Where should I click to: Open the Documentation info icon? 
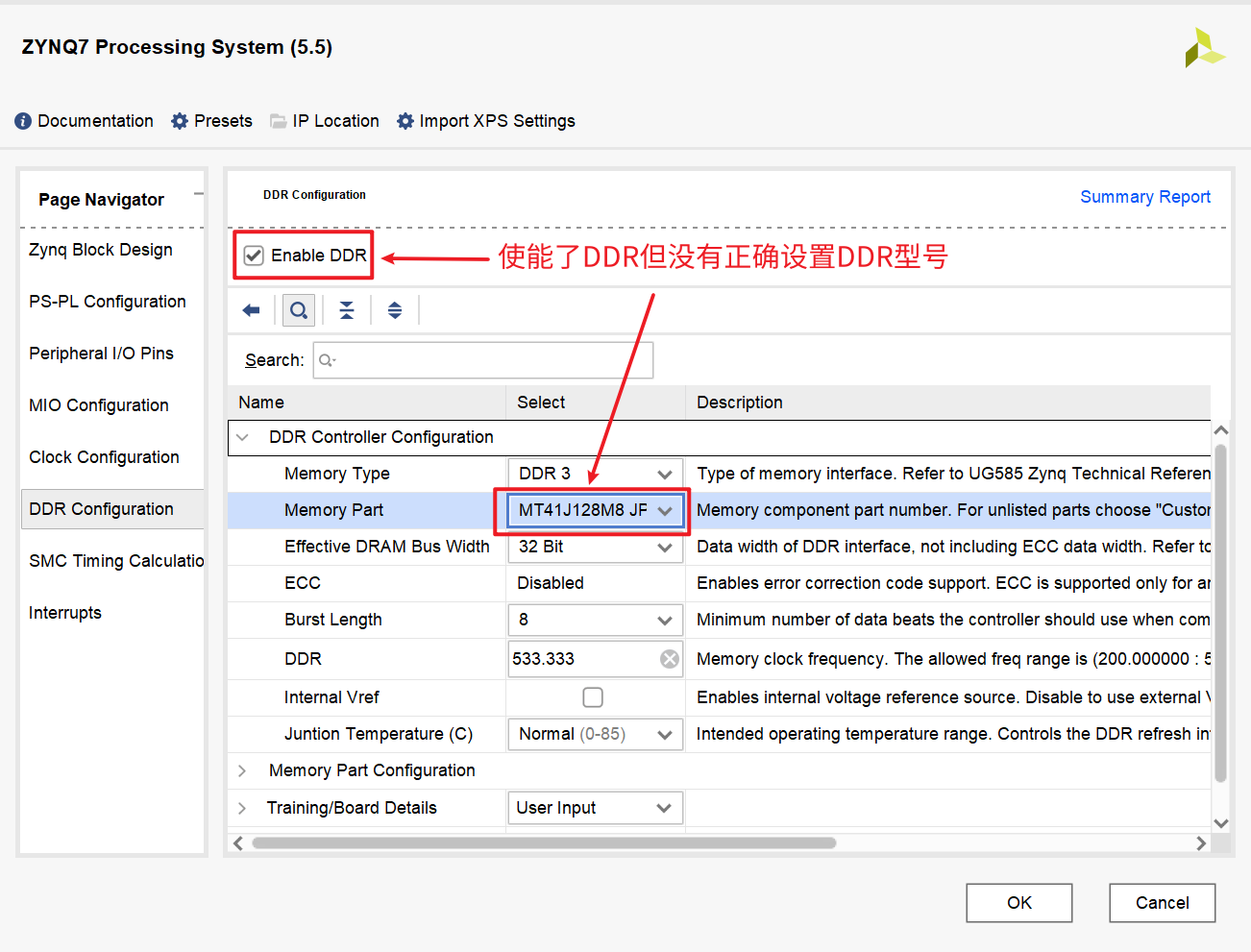click(23, 121)
